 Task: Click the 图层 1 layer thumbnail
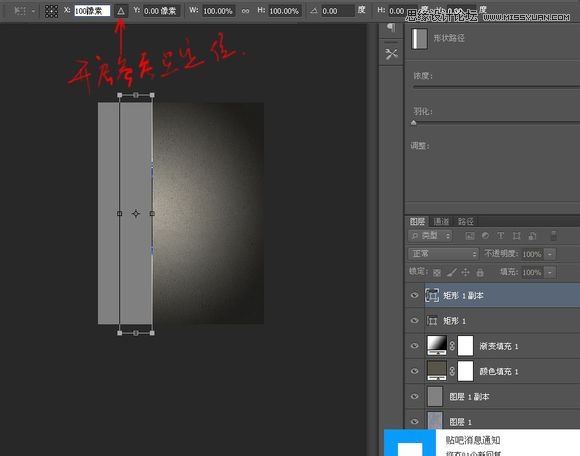point(435,421)
